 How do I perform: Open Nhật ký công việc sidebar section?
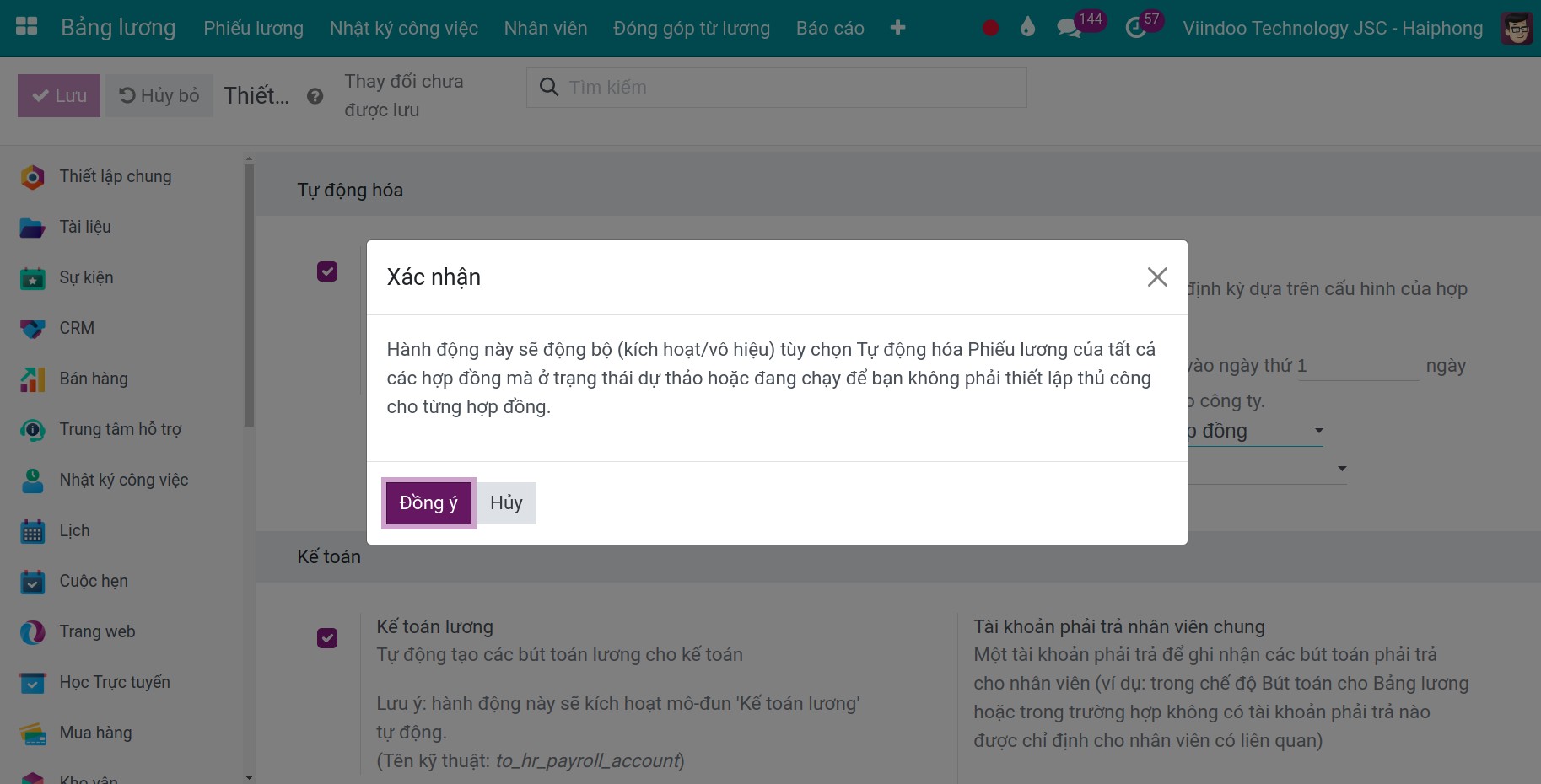tap(122, 480)
